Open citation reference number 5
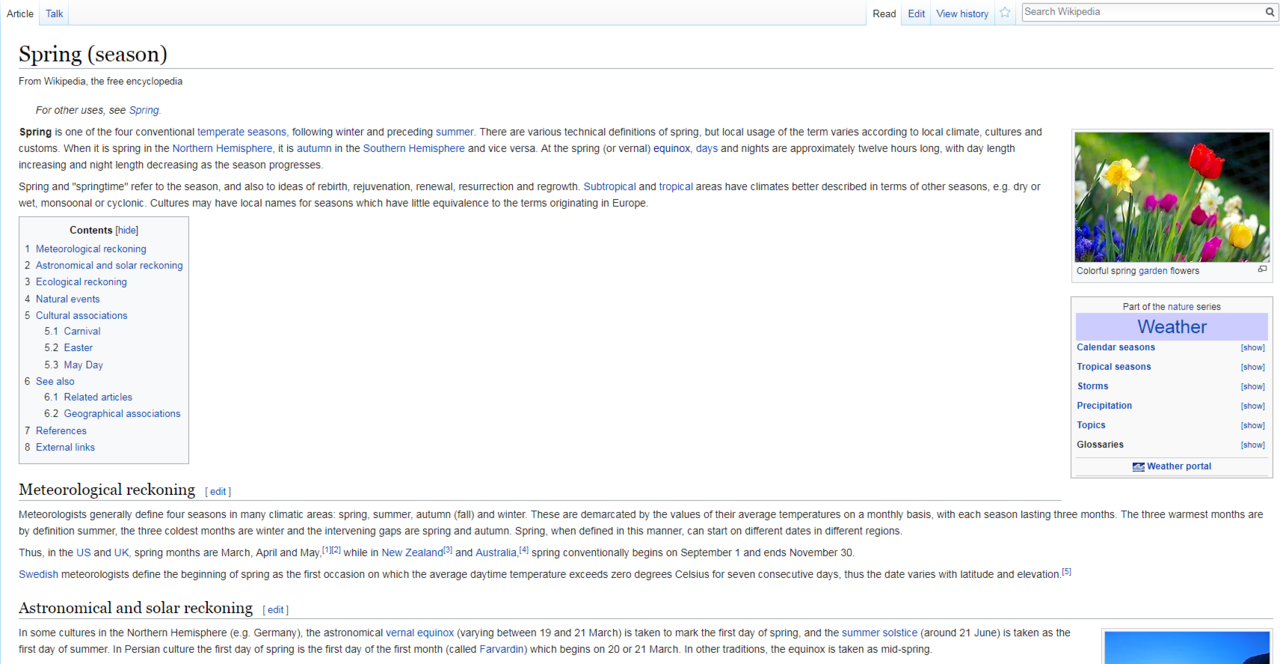1280x664 pixels. tap(1066, 572)
